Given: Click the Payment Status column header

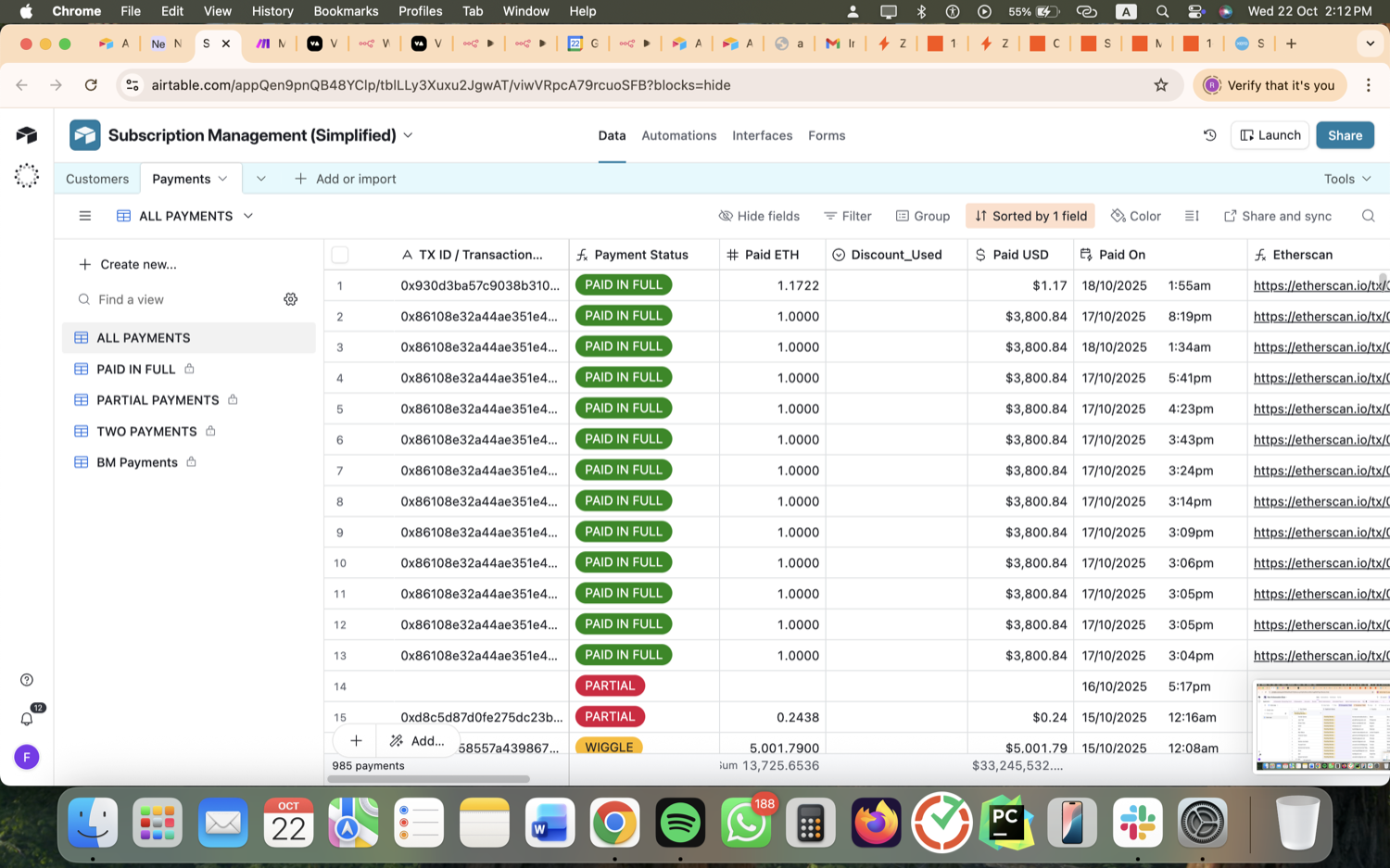Looking at the screenshot, I should [x=644, y=255].
